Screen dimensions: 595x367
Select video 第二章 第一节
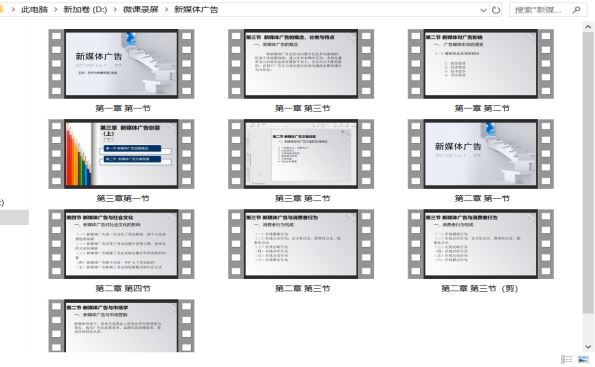pyautogui.click(x=481, y=161)
